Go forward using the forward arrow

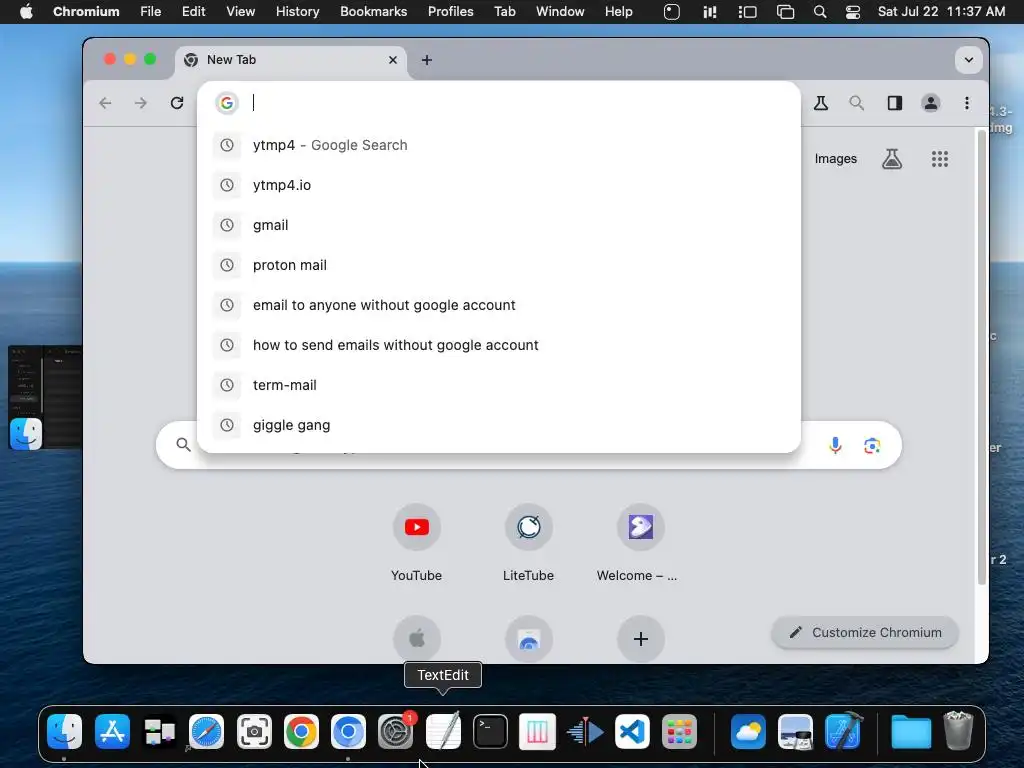tap(140, 103)
